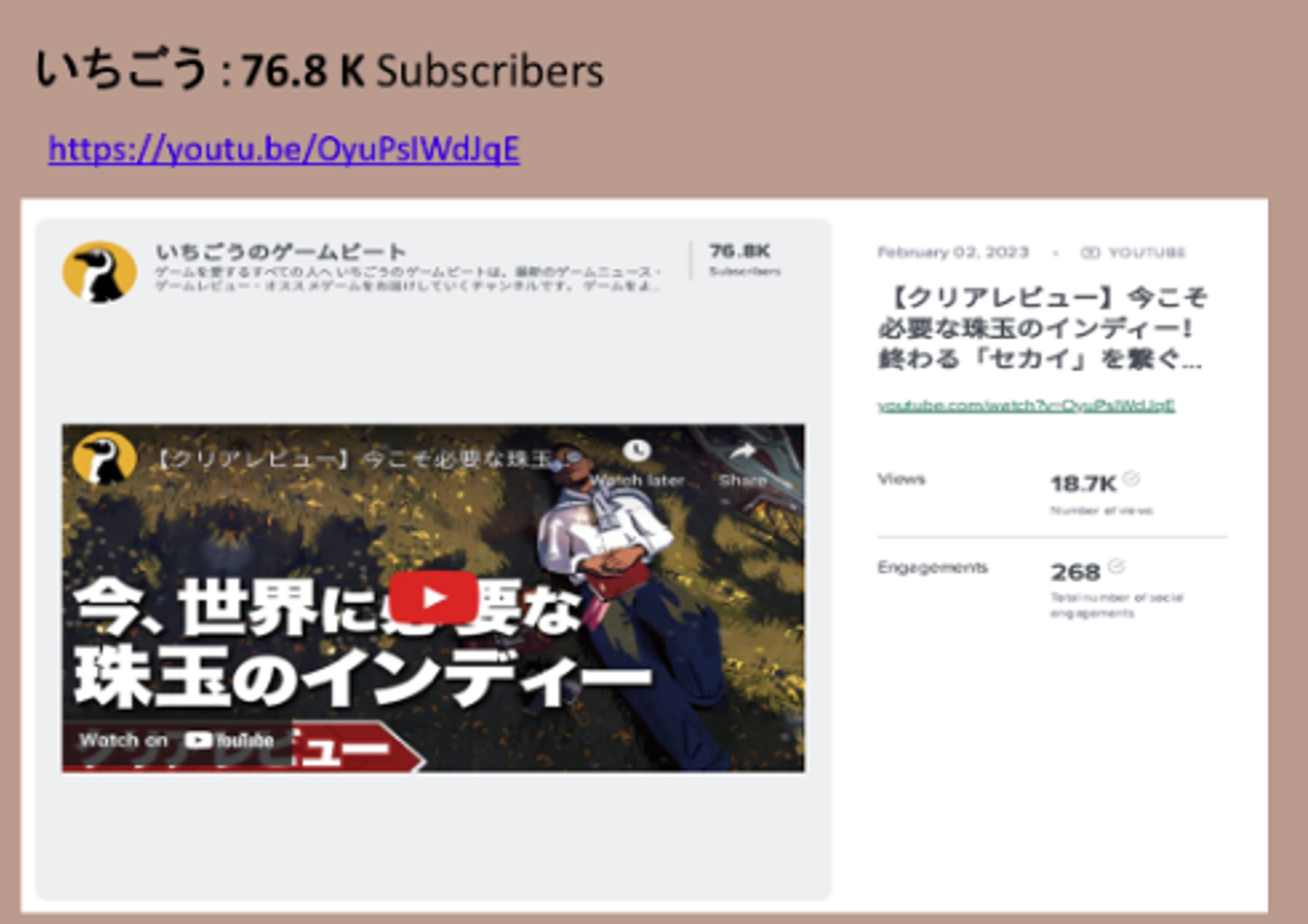
Task: Click the video title 【クリアレビュー】 in the right panel
Action: (x=1042, y=328)
